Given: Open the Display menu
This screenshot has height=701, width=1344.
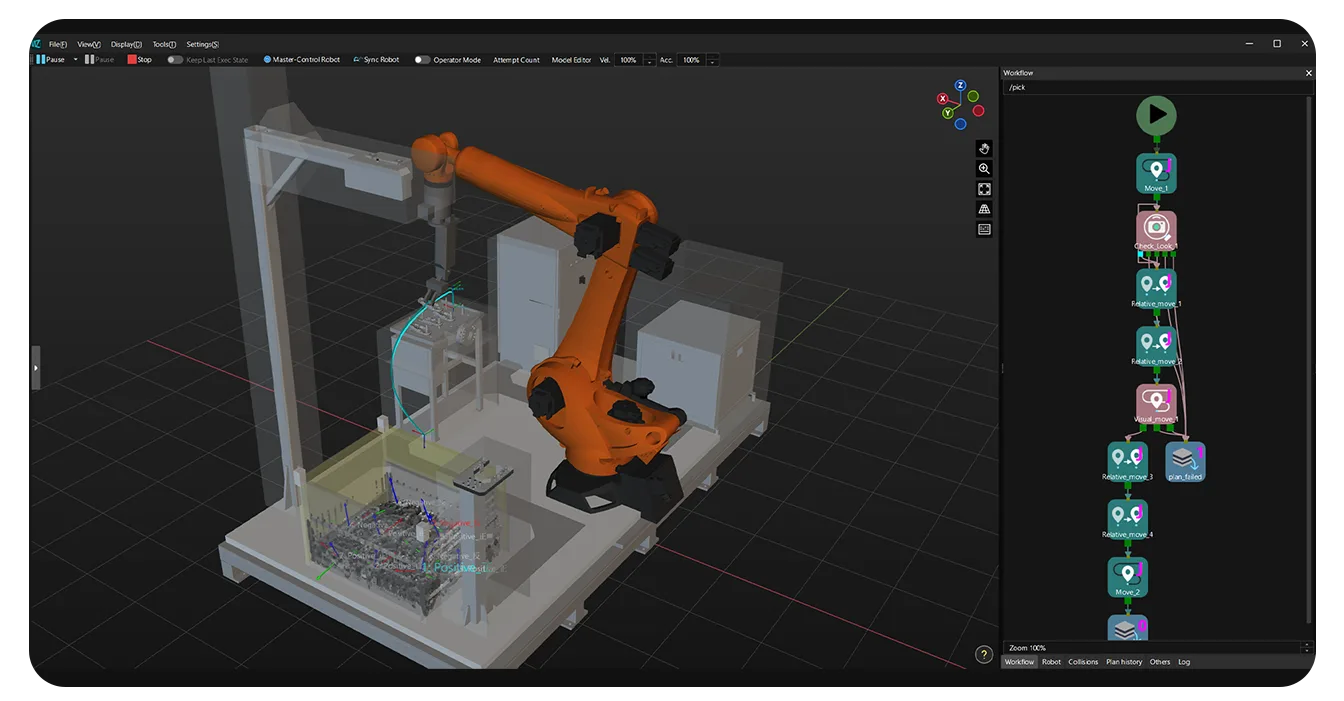Looking at the screenshot, I should point(126,44).
